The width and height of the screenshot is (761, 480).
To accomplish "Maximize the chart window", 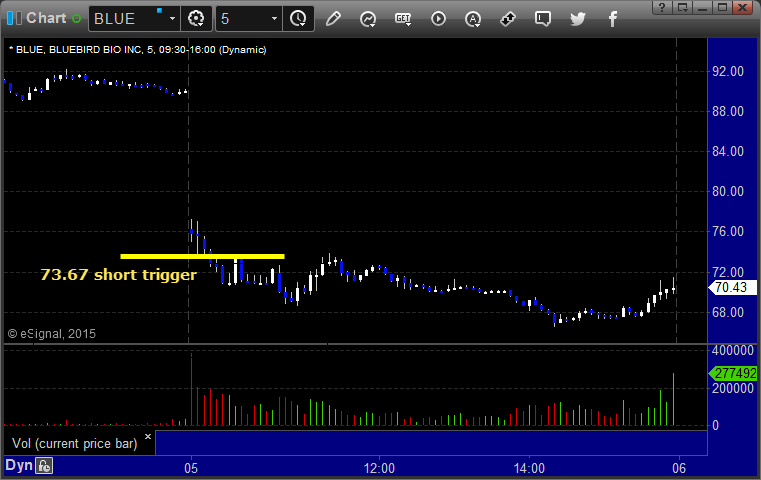I will click(x=722, y=7).
